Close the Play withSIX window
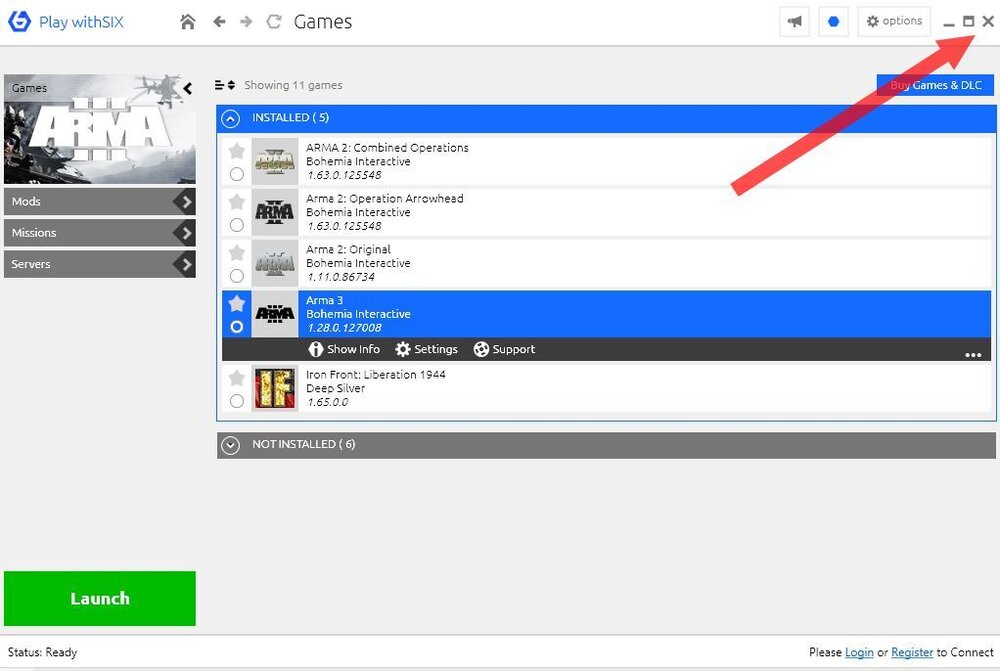Image resolution: width=1000 pixels, height=671 pixels. pyautogui.click(x=988, y=22)
